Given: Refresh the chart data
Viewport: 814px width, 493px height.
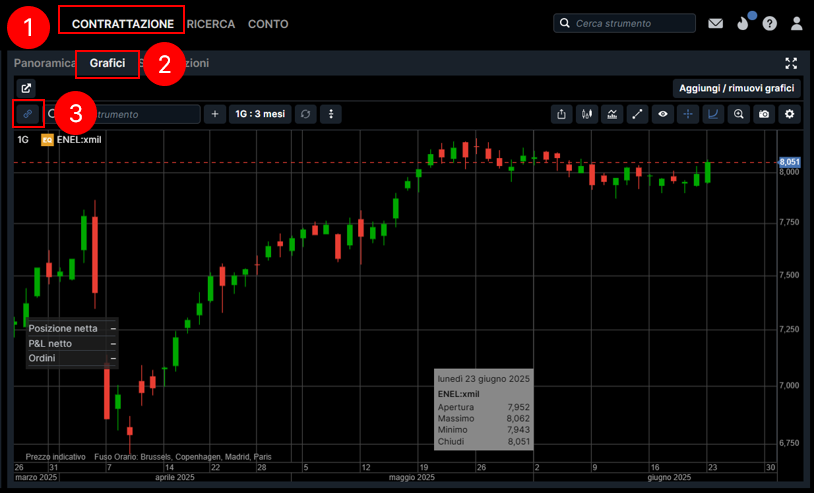Looking at the screenshot, I should pyautogui.click(x=305, y=114).
